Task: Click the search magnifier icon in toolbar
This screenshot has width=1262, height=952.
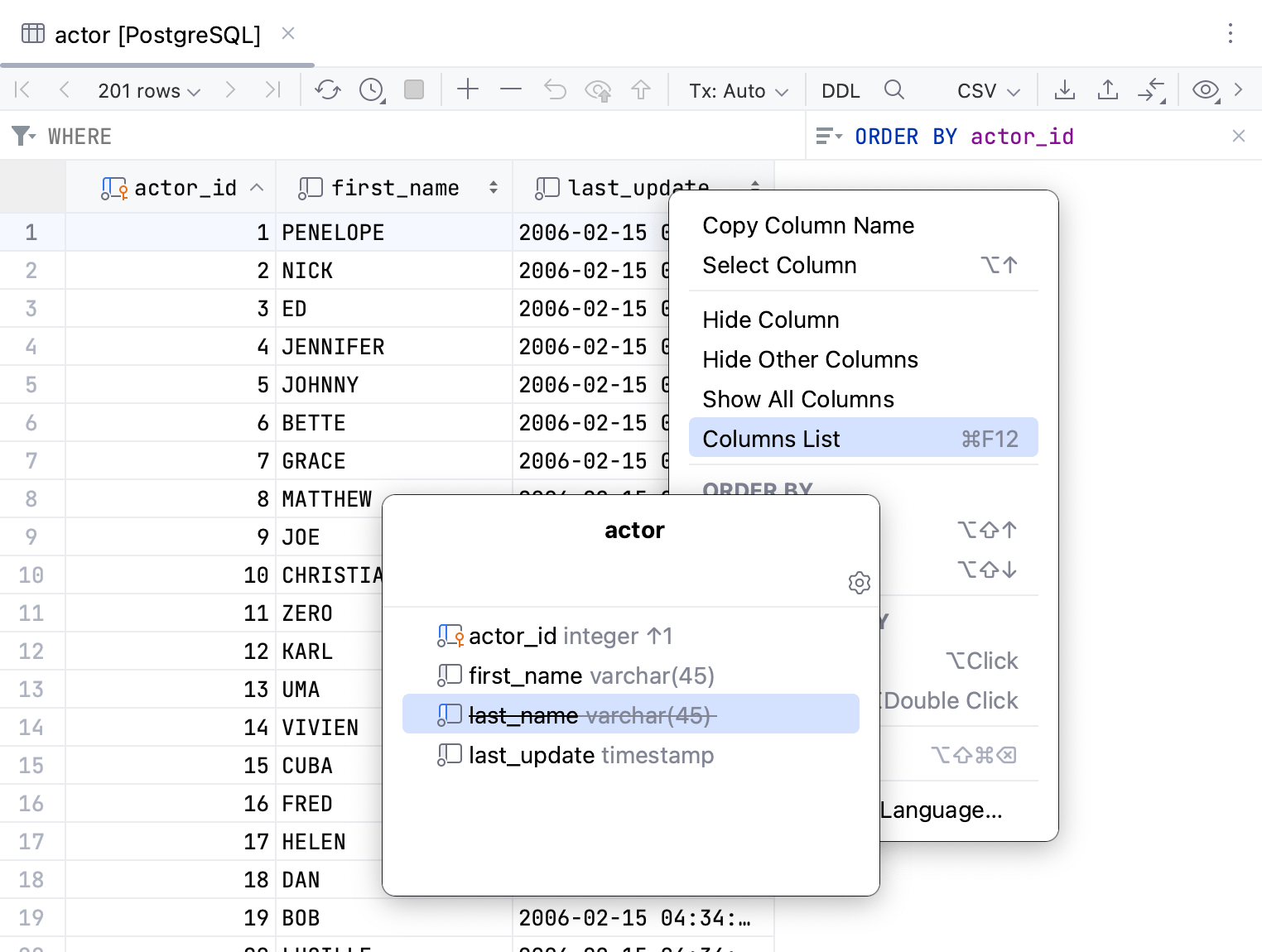Action: [894, 89]
